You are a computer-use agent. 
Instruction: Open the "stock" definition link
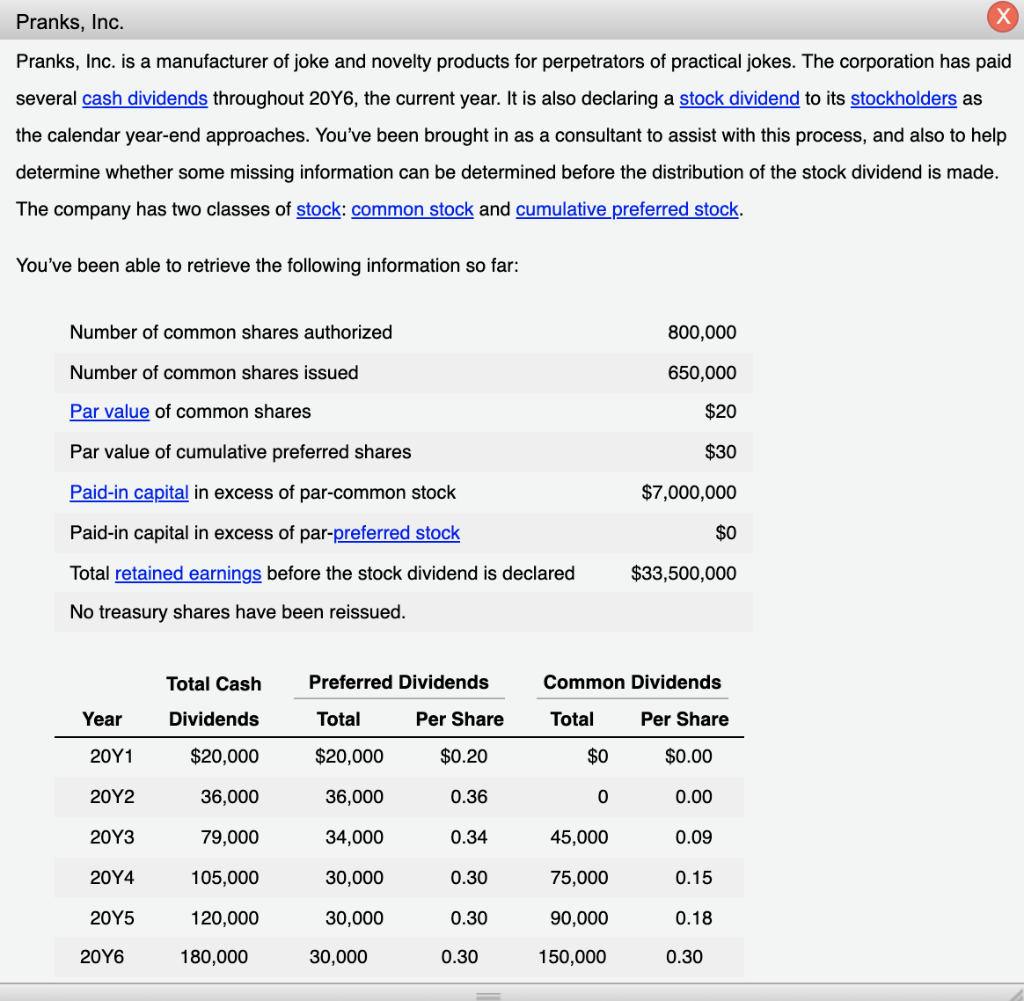pos(318,209)
